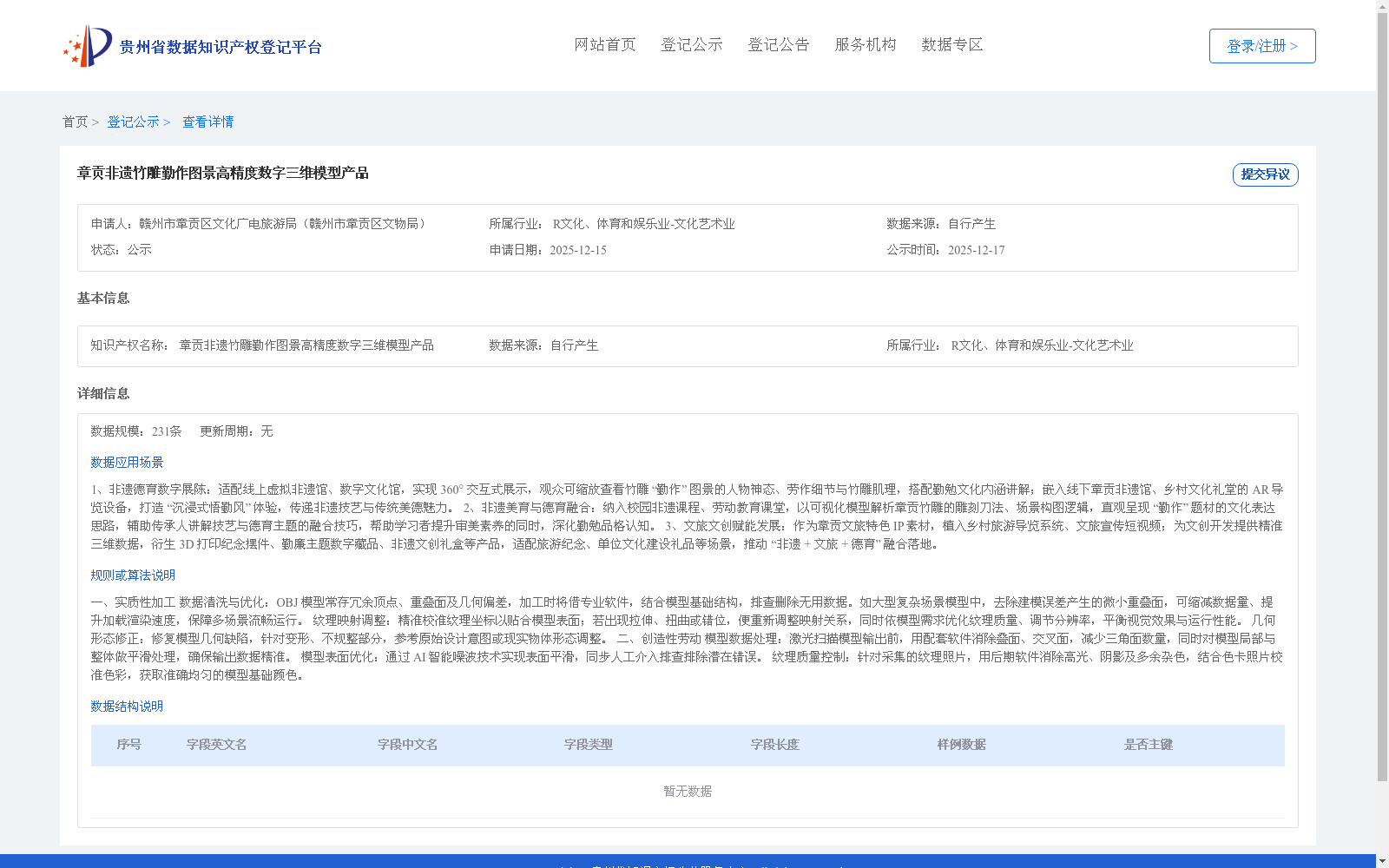Image resolution: width=1389 pixels, height=868 pixels.
Task: Open 网站首页 from the nav menu
Action: coord(605,44)
